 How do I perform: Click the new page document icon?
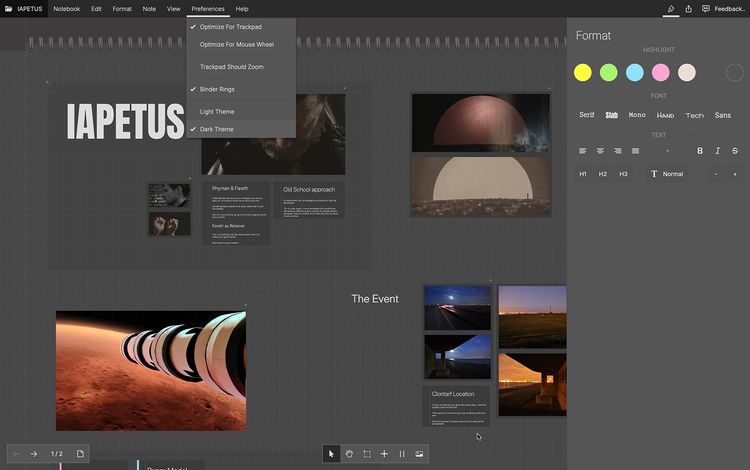tap(80, 454)
